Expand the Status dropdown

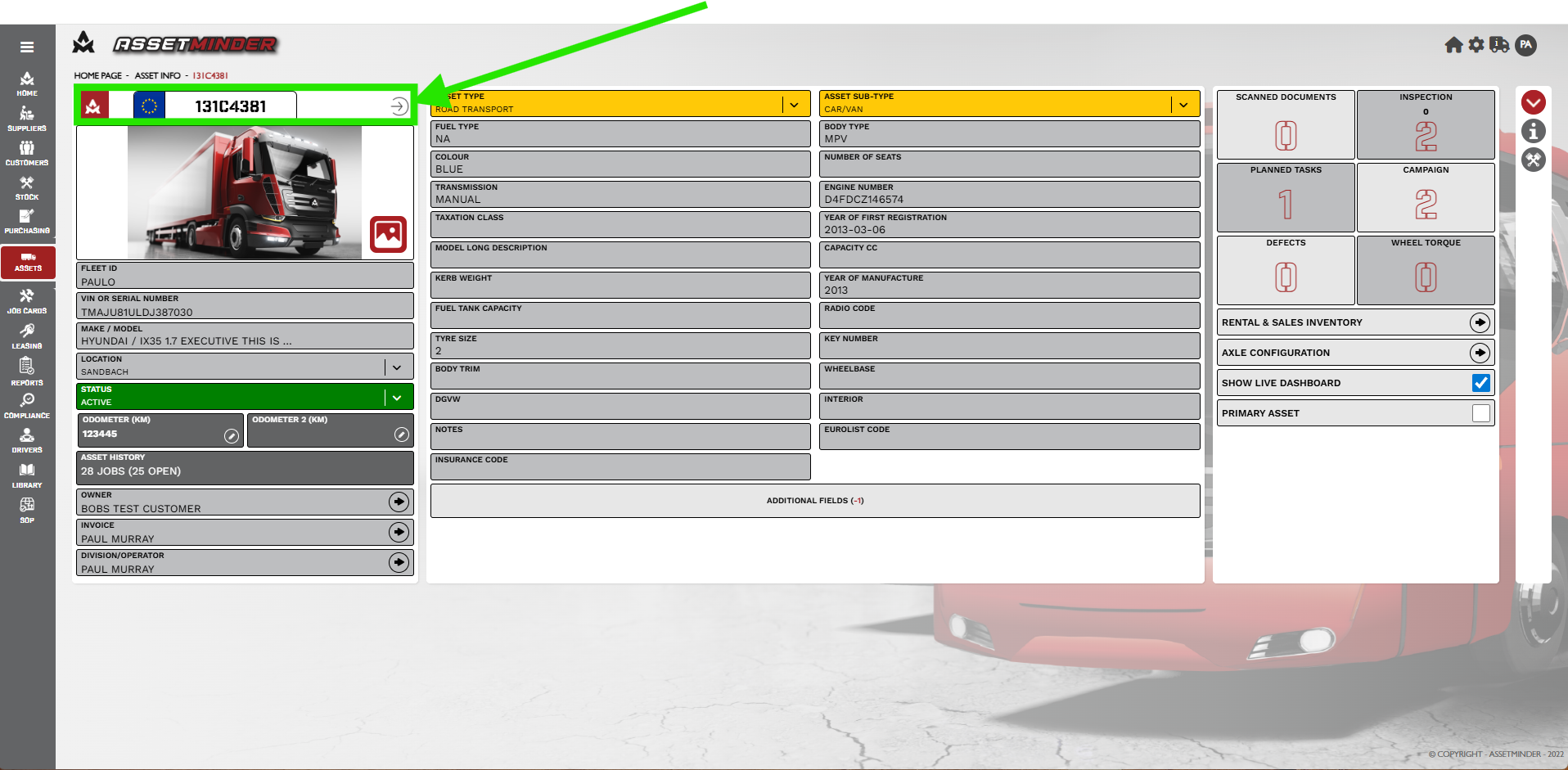397,398
